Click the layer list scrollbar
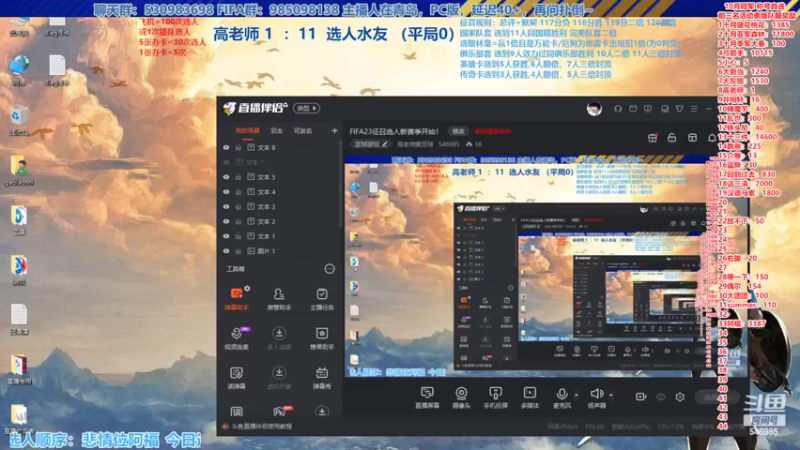800x450 pixels. (340, 186)
